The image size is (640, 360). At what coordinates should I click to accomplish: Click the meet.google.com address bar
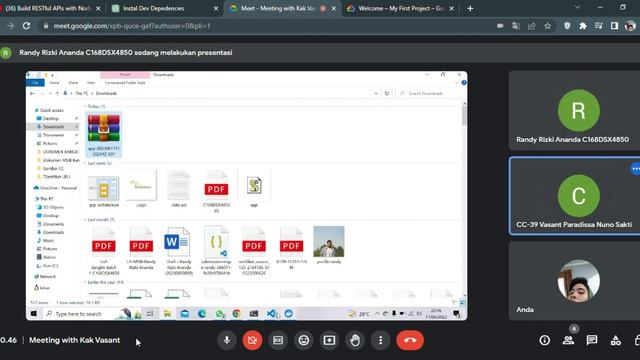tap(265, 26)
